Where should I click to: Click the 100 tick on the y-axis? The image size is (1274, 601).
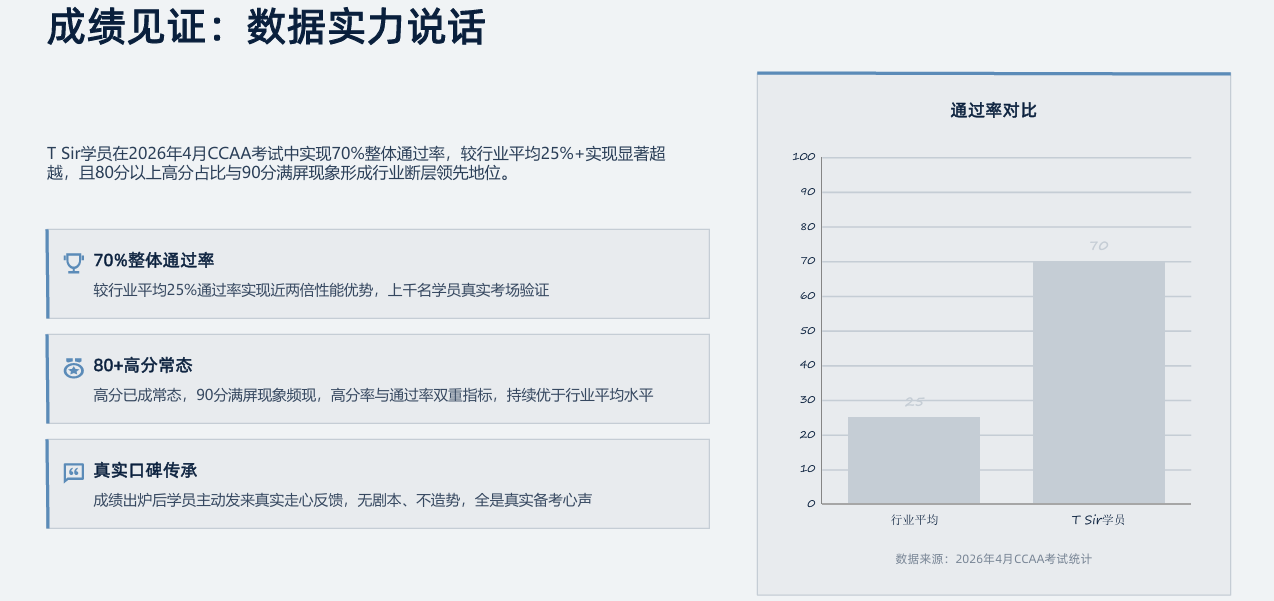click(804, 157)
